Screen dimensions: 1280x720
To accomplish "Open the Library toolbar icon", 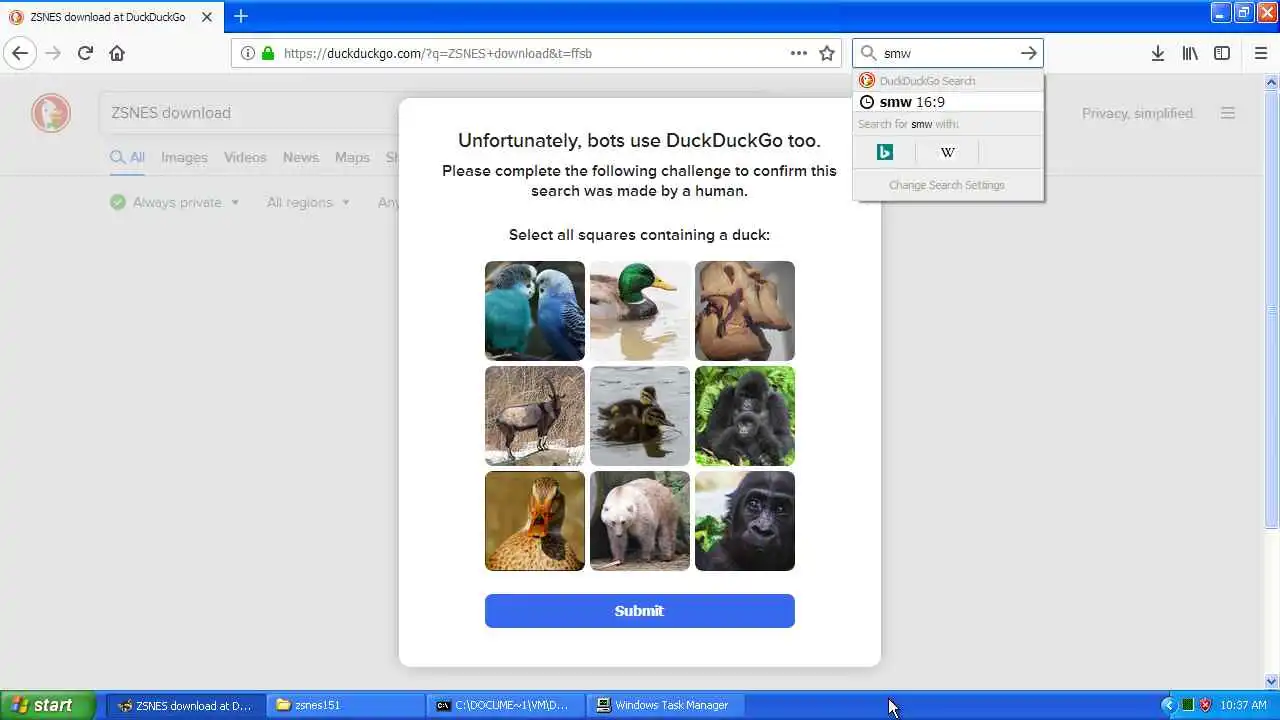I will tap(1190, 53).
